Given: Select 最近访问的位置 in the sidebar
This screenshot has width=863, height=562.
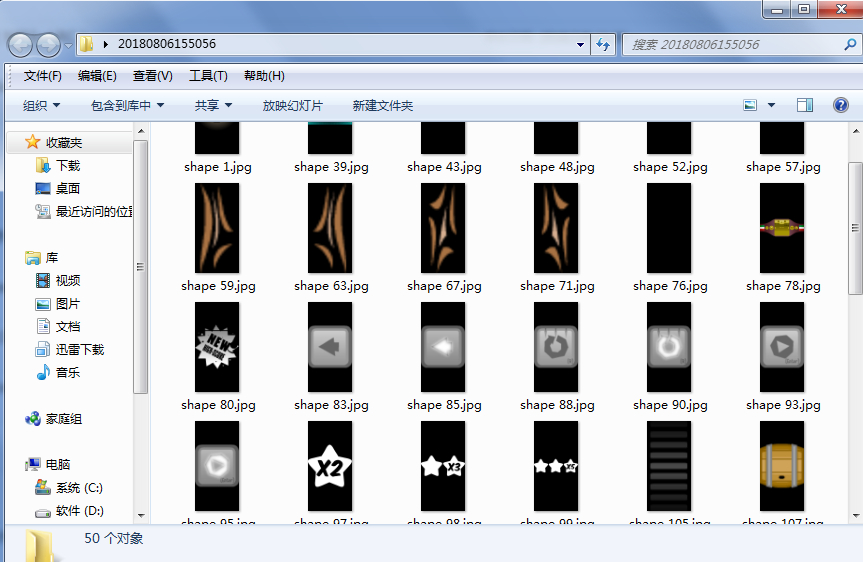Looking at the screenshot, I should point(84,211).
